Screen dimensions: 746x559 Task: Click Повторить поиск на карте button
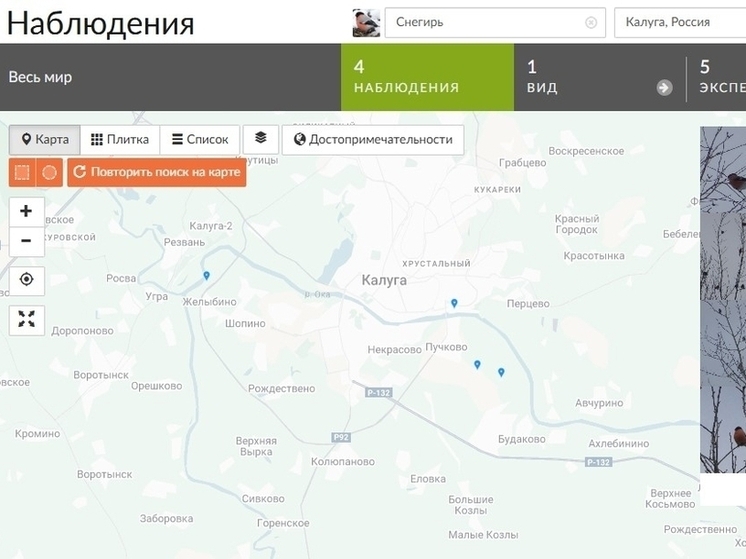(157, 172)
